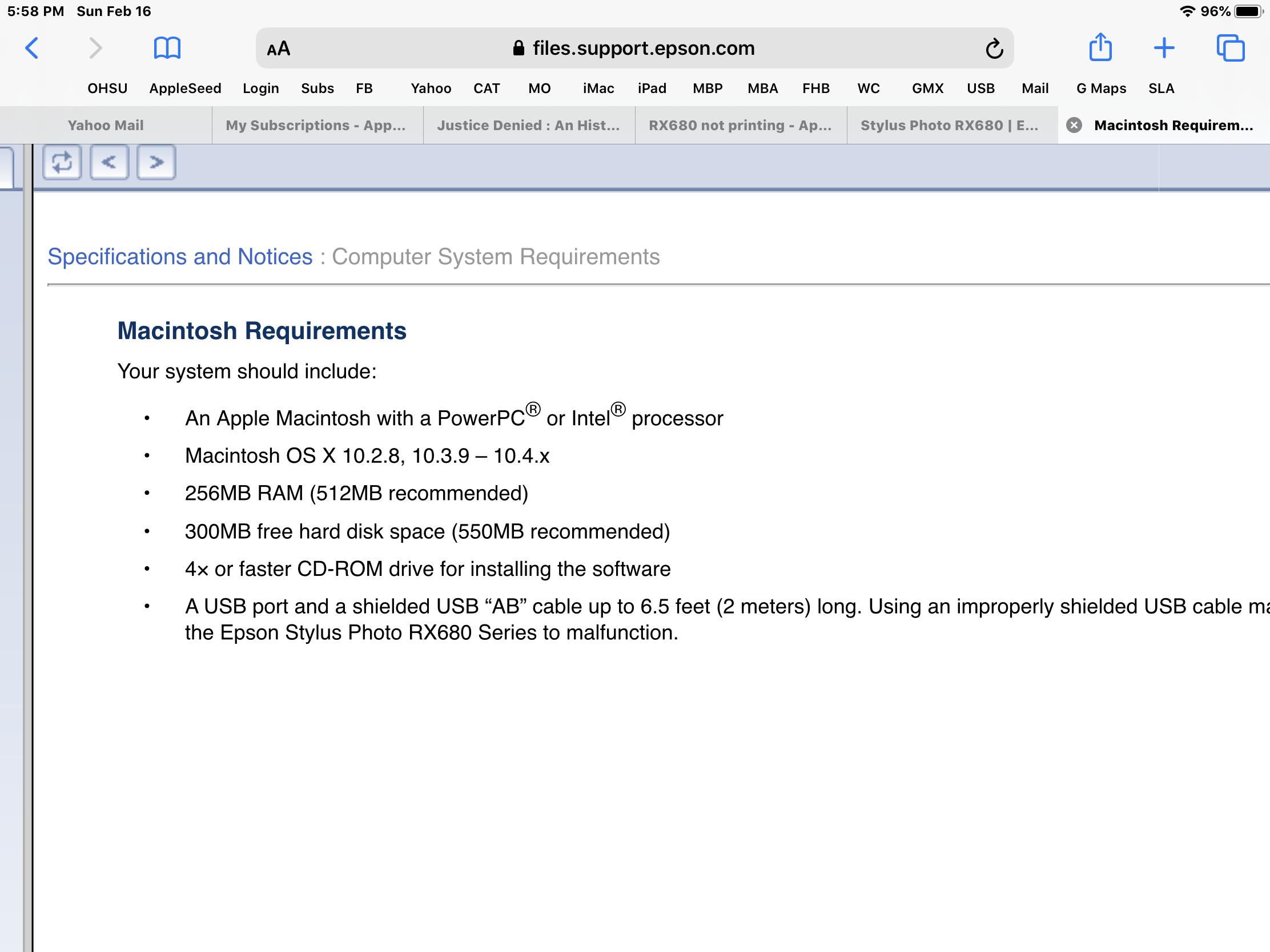
Task: Open the OHSU bookmark
Action: click(x=107, y=88)
